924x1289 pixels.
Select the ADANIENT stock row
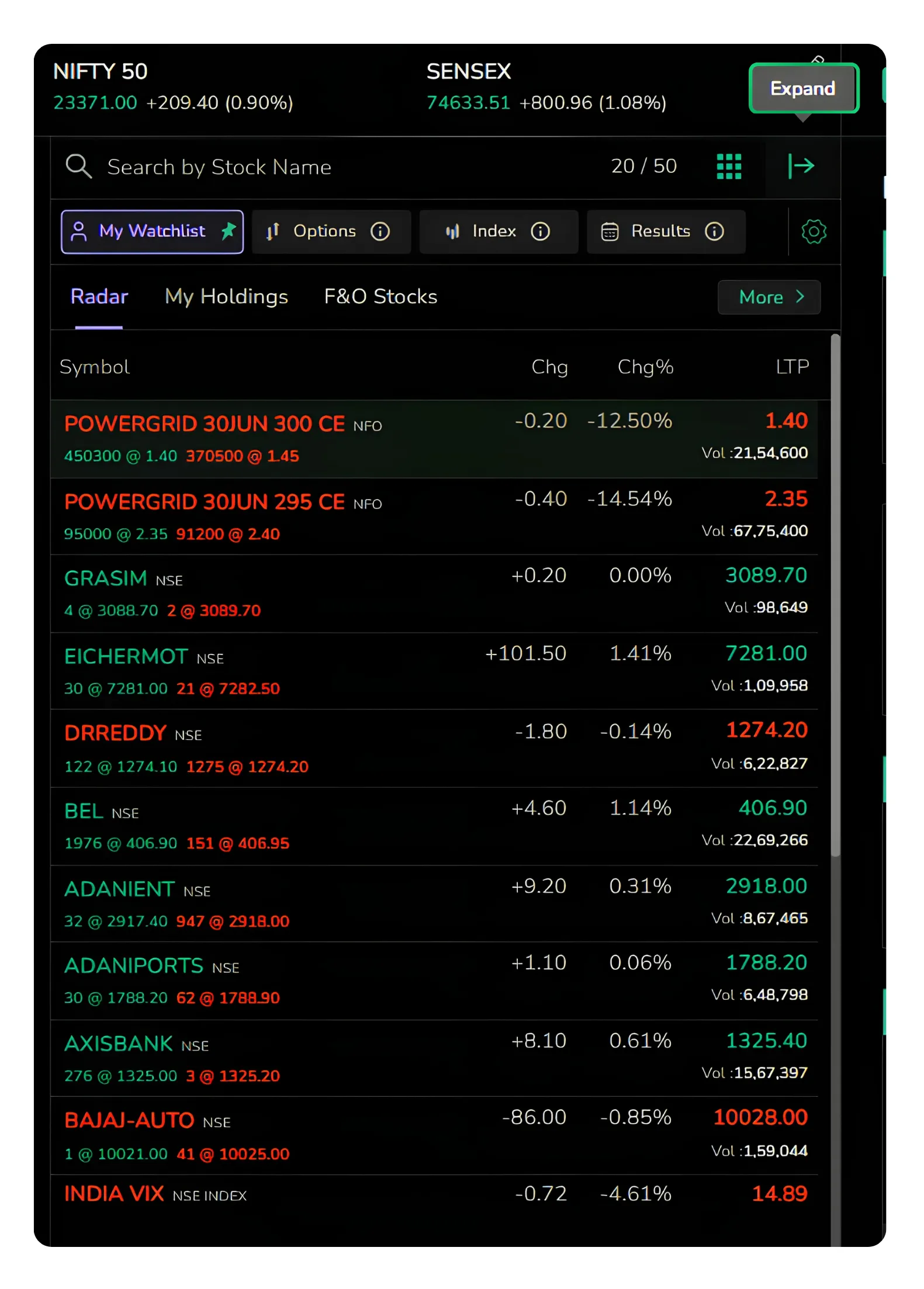coord(434,904)
